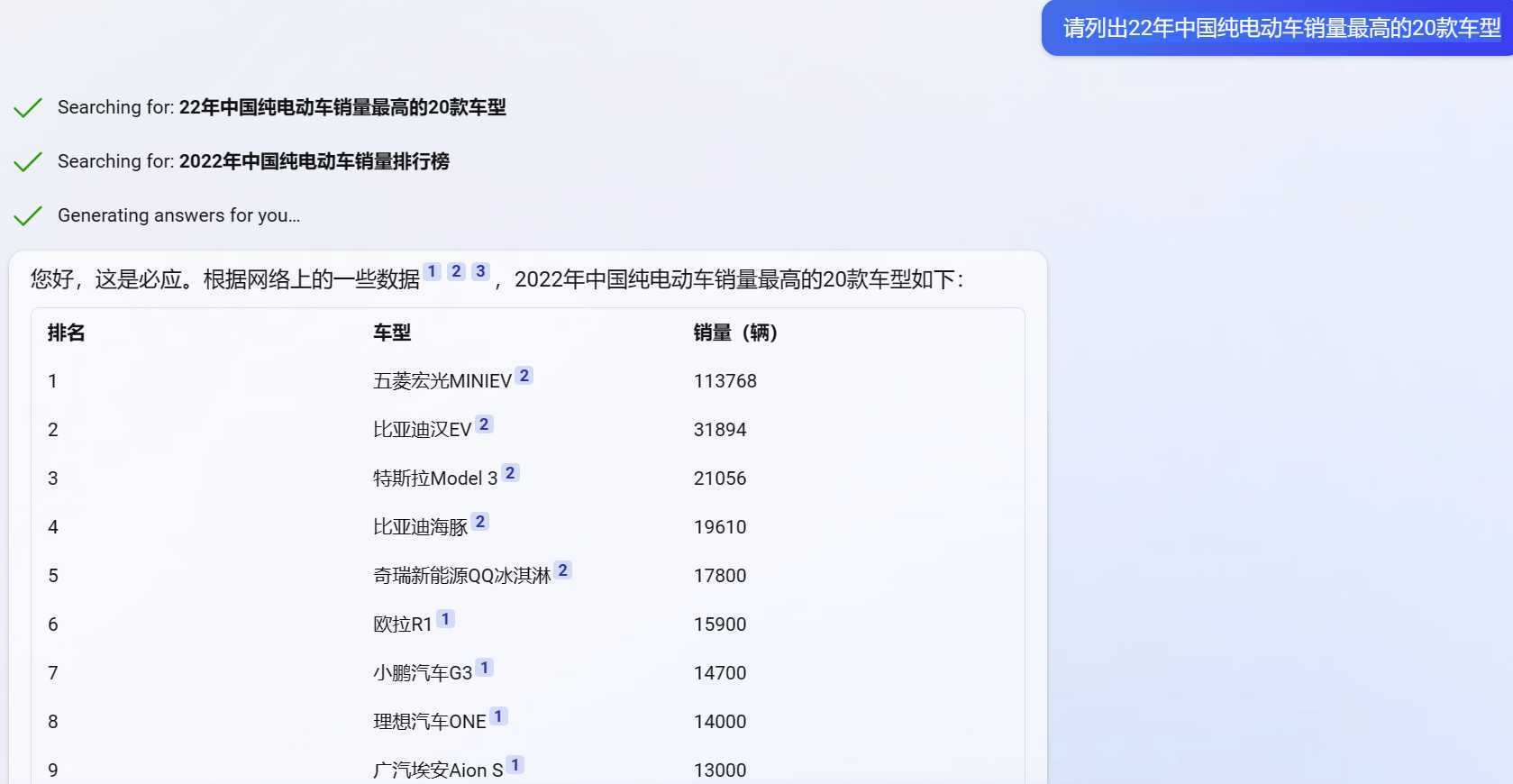This screenshot has width=1513, height=784.
Task: Click citation 1 in the intro sentence
Action: click(433, 271)
